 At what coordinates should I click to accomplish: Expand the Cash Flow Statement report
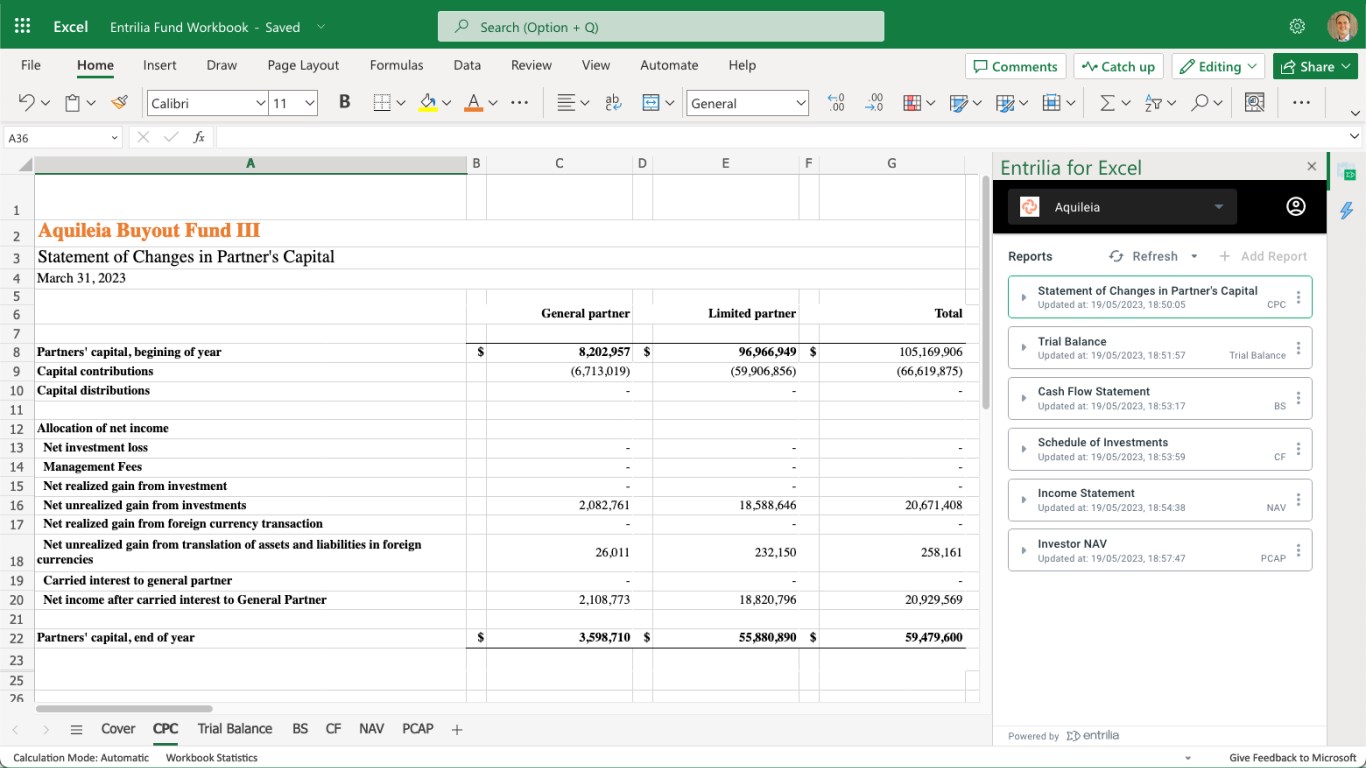tap(1024, 398)
